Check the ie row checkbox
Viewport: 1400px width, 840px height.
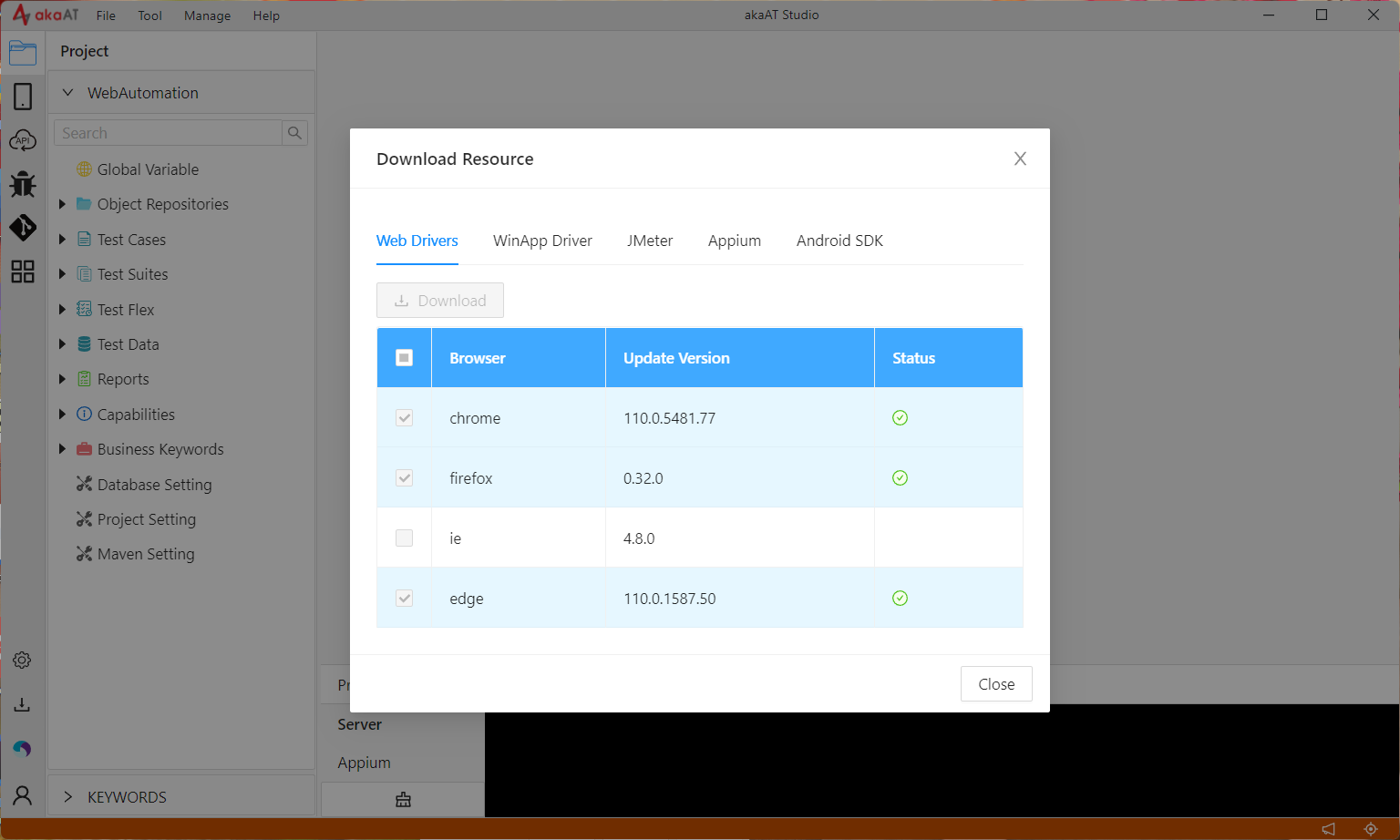(x=404, y=538)
